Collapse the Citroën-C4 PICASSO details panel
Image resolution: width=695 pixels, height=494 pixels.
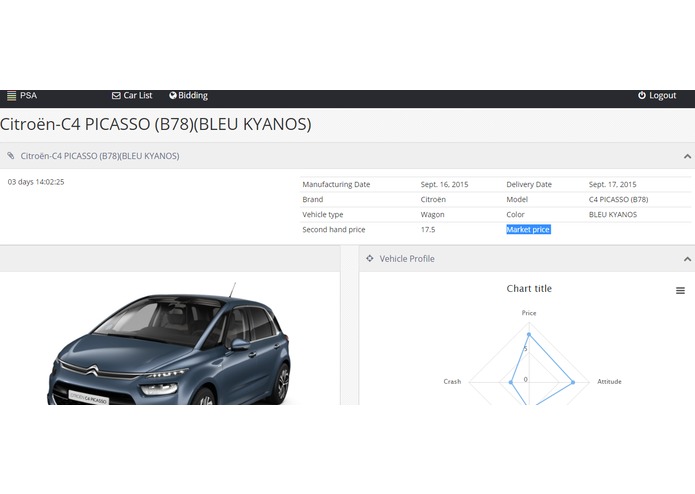tap(687, 156)
